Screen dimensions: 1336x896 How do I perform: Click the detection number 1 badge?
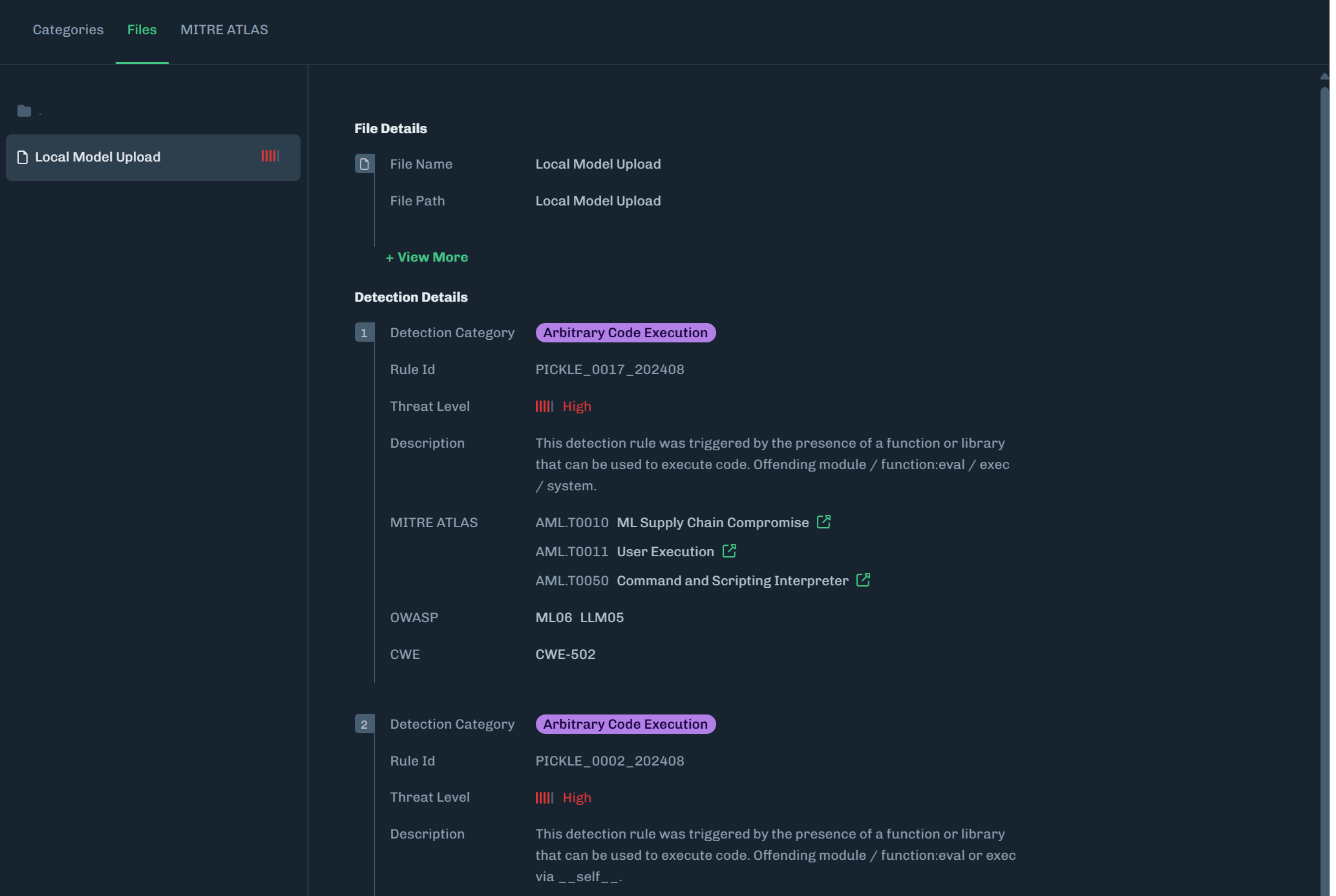[365, 333]
